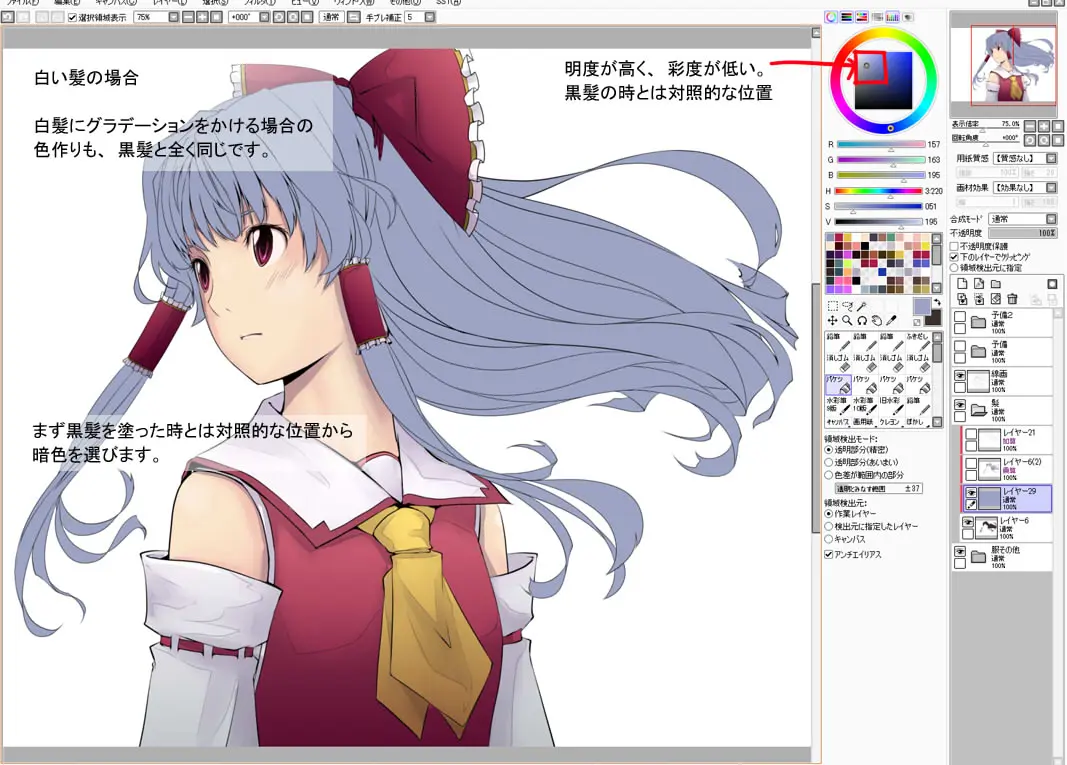The height and width of the screenshot is (765, 1067).
Task: Click the 通常 mode button in toolbar
Action: click(331, 17)
